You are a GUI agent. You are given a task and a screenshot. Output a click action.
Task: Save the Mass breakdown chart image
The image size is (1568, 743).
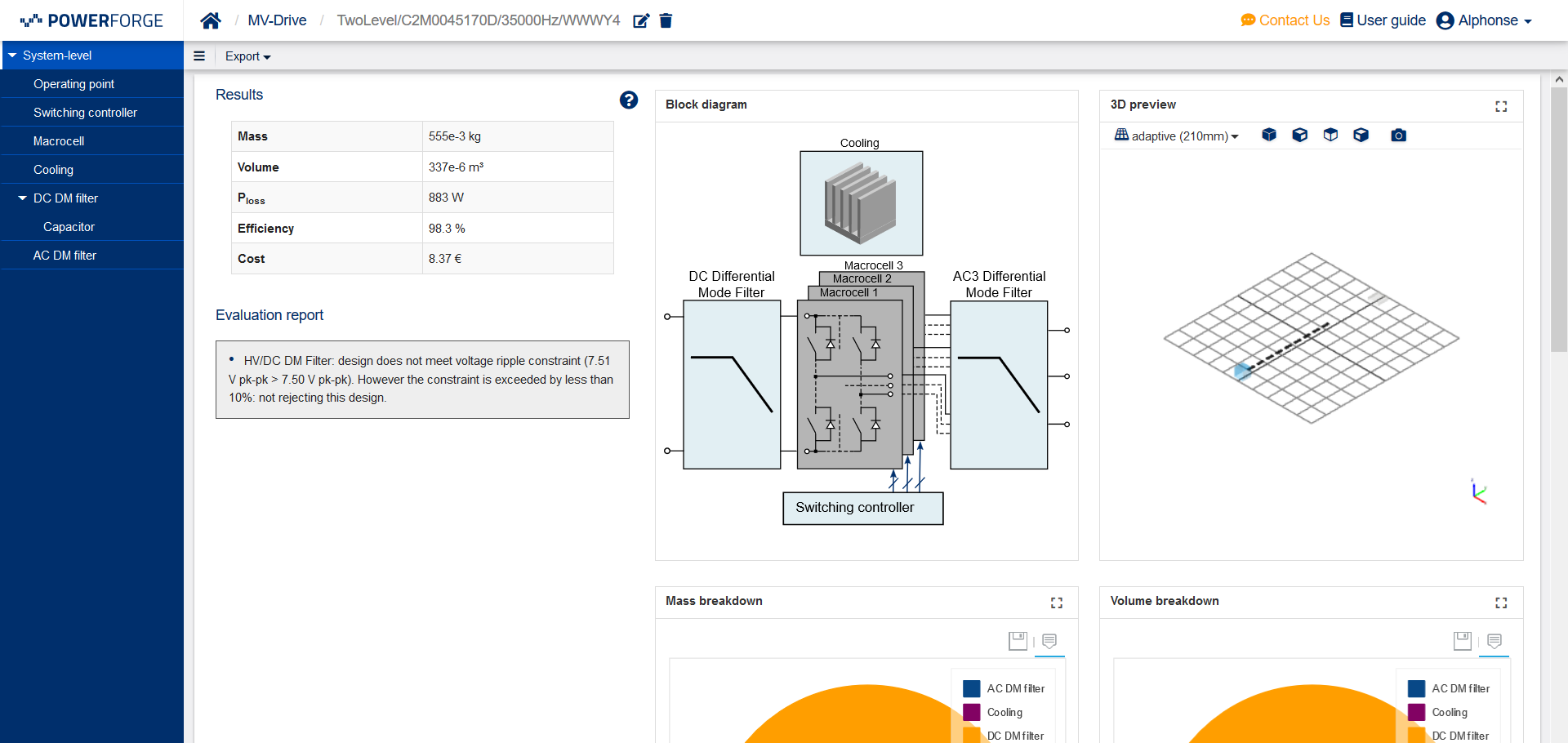coord(1017,641)
